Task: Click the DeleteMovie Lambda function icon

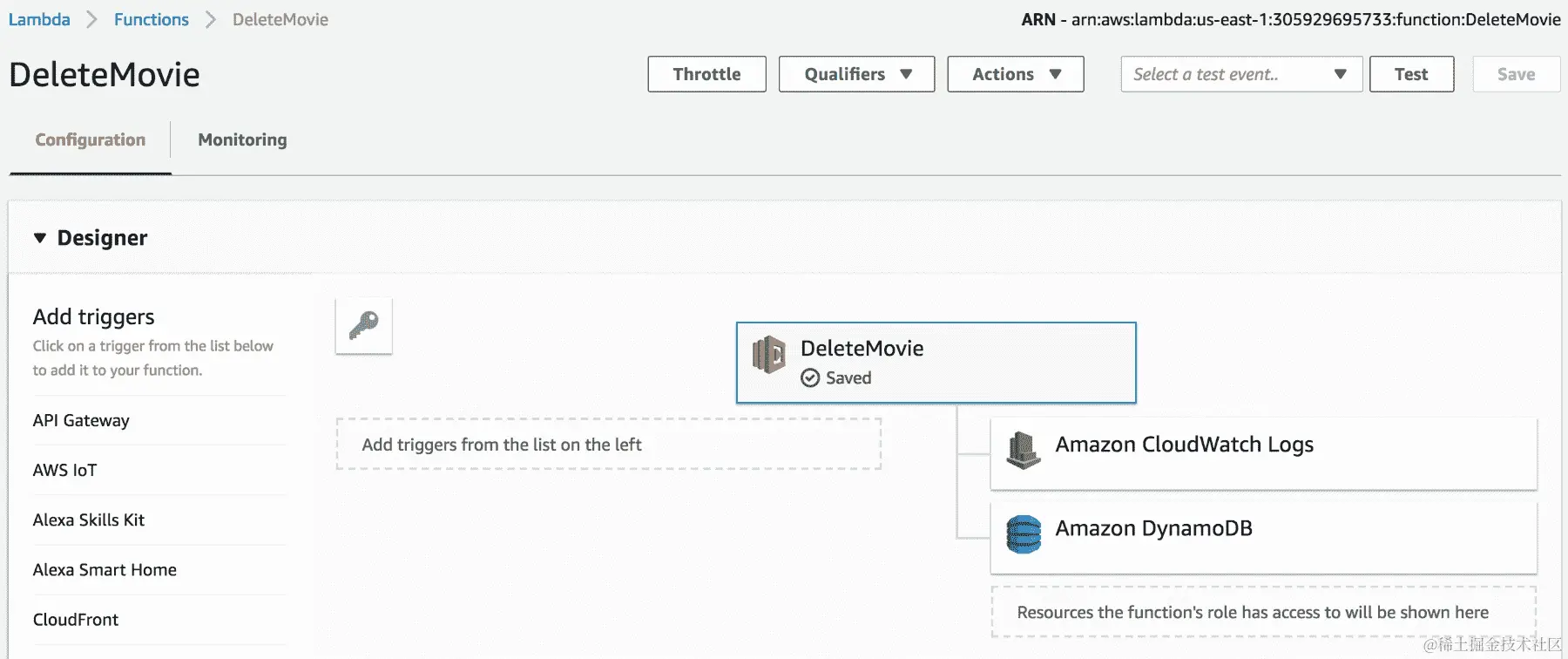Action: pyautogui.click(x=768, y=355)
